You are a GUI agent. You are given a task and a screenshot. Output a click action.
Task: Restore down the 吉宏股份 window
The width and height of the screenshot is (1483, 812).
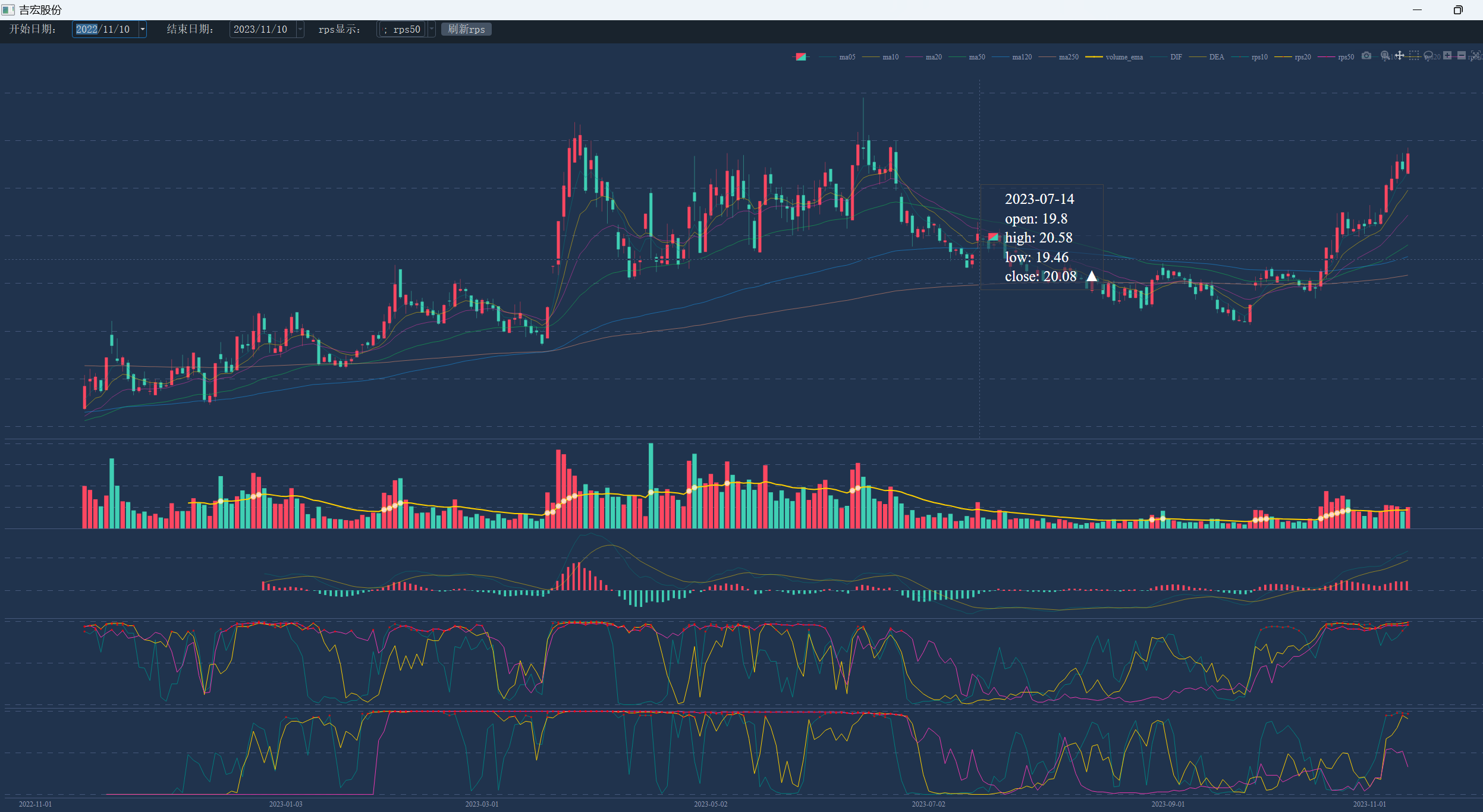point(1458,10)
